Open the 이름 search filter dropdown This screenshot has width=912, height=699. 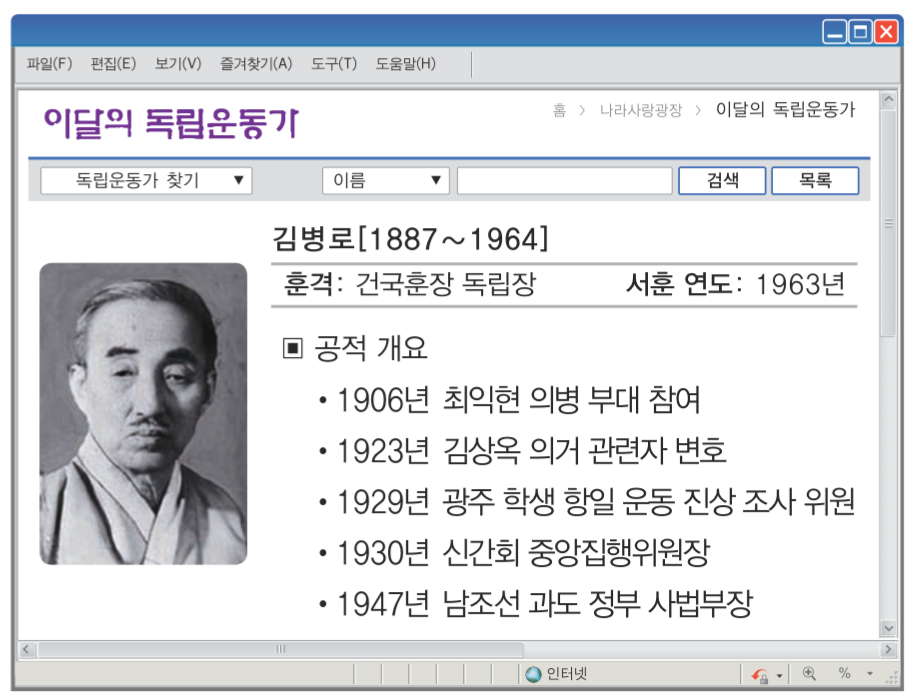point(385,180)
